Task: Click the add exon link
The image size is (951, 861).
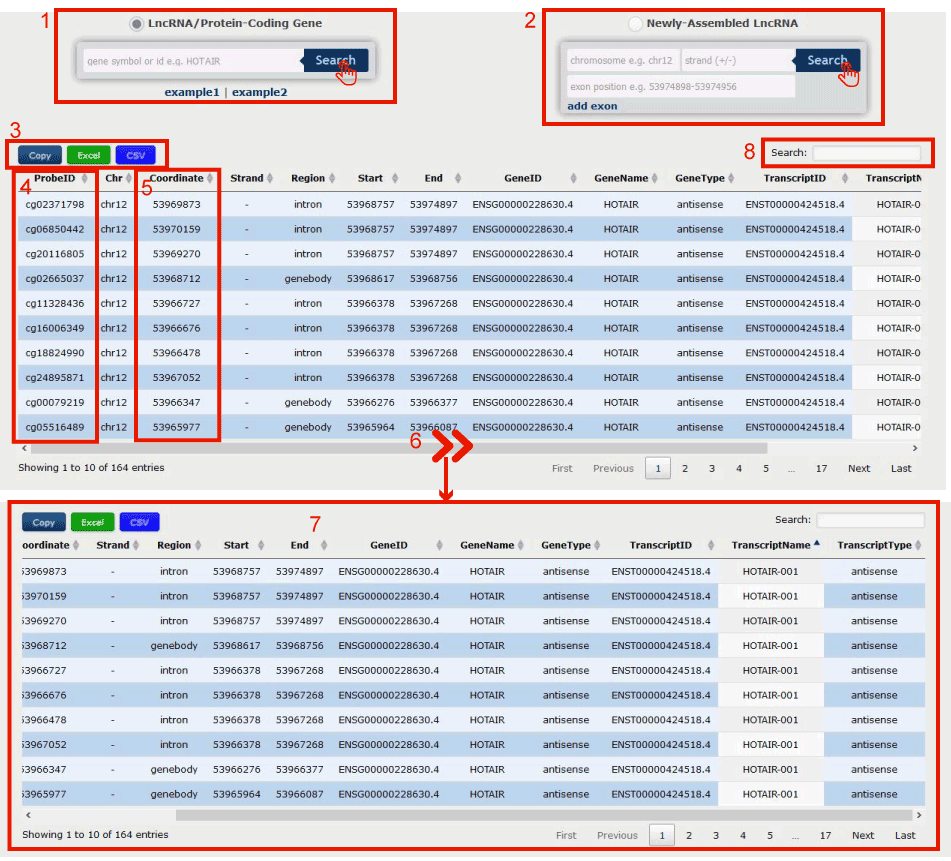Action: click(x=592, y=106)
